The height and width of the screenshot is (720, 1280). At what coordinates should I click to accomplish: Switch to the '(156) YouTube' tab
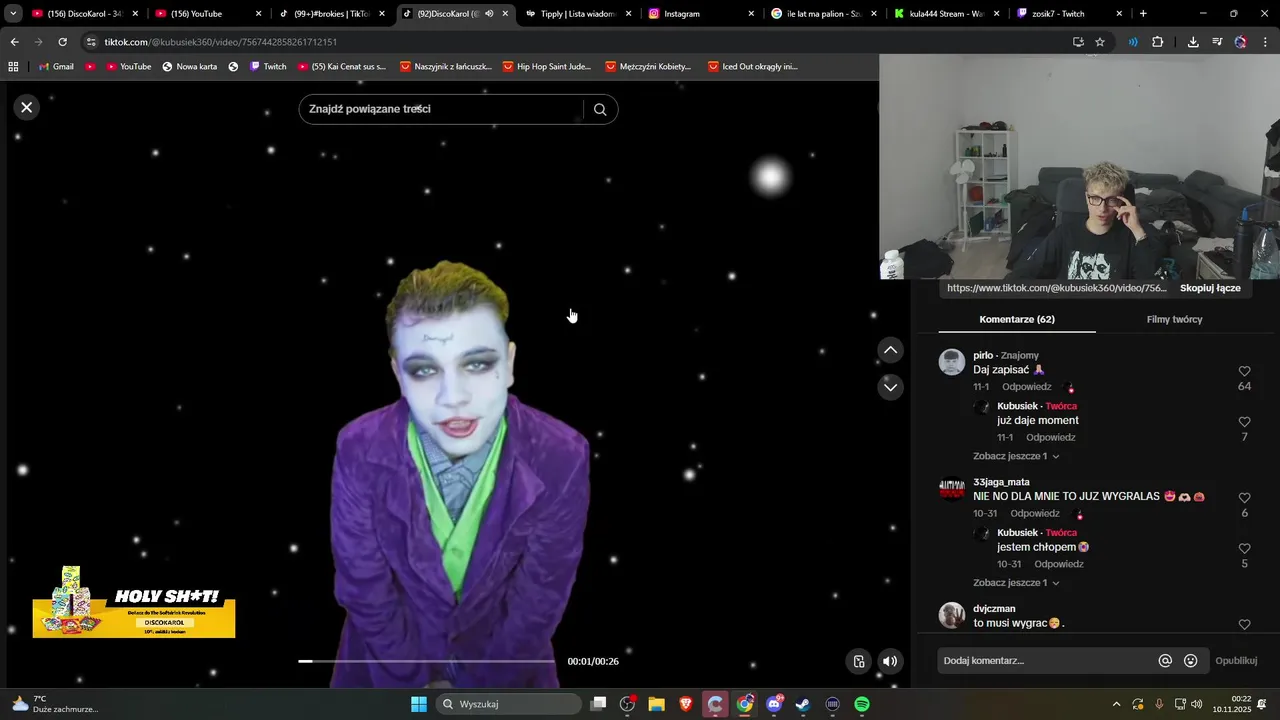[x=208, y=14]
